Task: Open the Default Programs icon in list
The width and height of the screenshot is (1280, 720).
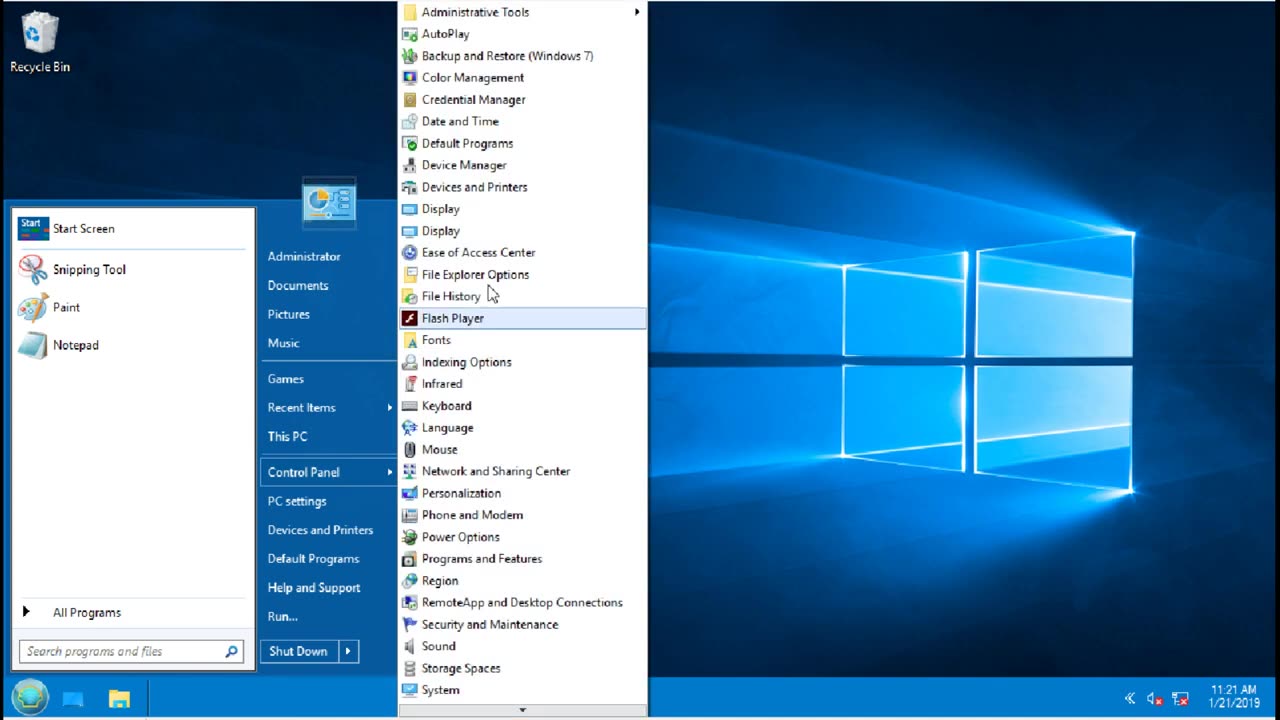Action: coord(409,144)
